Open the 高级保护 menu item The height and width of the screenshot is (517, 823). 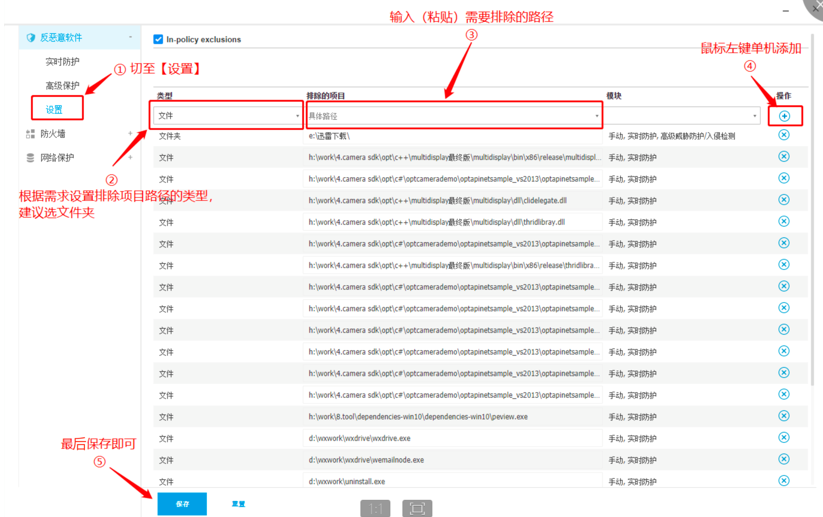(x=62, y=86)
